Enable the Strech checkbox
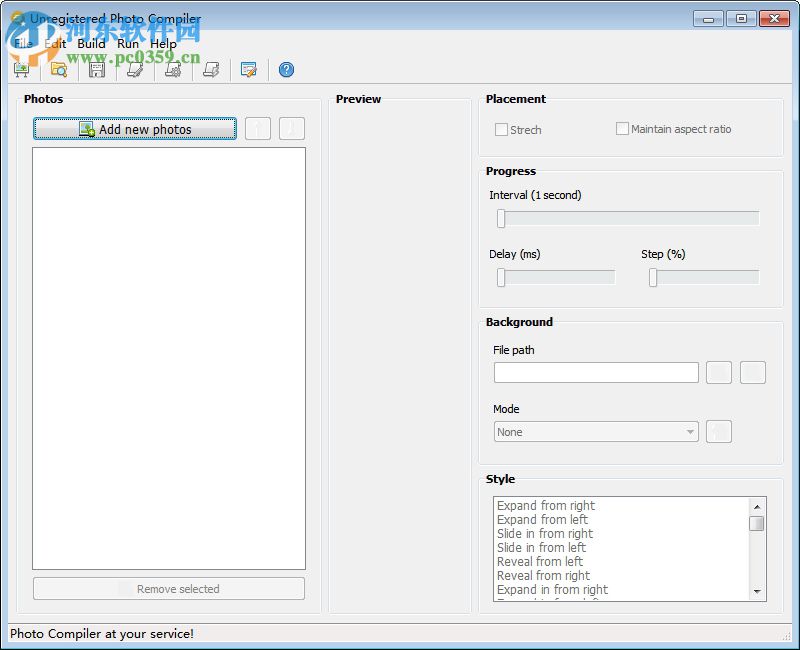This screenshot has width=800, height=650. [x=502, y=130]
